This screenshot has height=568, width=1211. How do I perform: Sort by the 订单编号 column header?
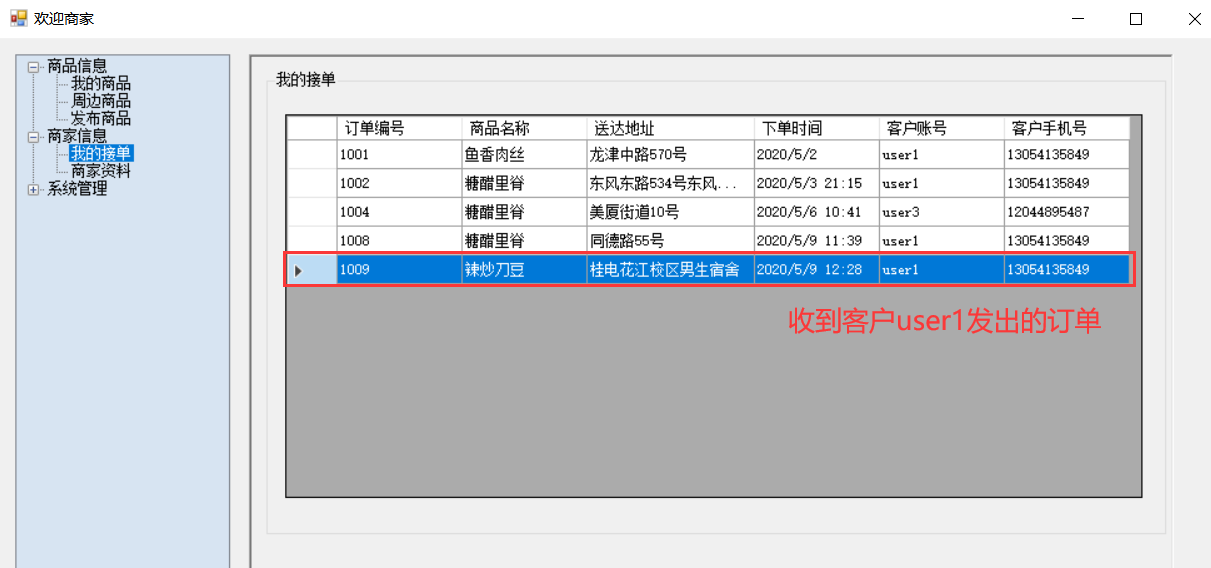pos(399,128)
